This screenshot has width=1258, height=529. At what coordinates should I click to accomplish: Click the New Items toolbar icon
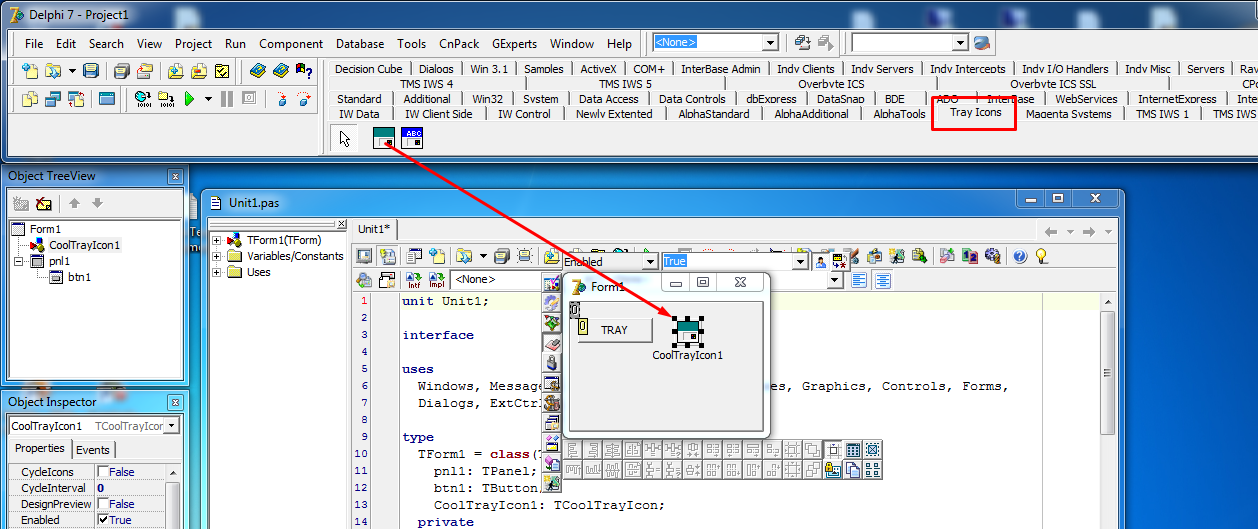30,71
